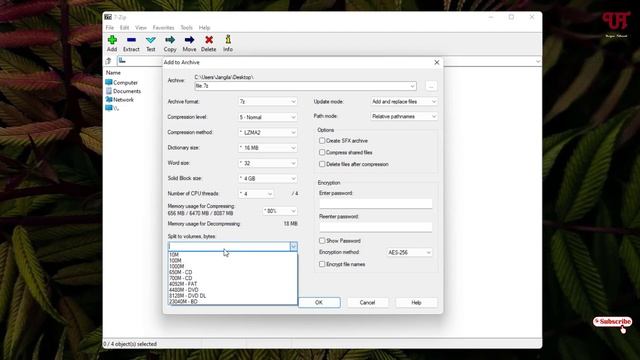Enable Delete files after compression checkbox
This screenshot has height=360, width=640.
click(x=322, y=164)
